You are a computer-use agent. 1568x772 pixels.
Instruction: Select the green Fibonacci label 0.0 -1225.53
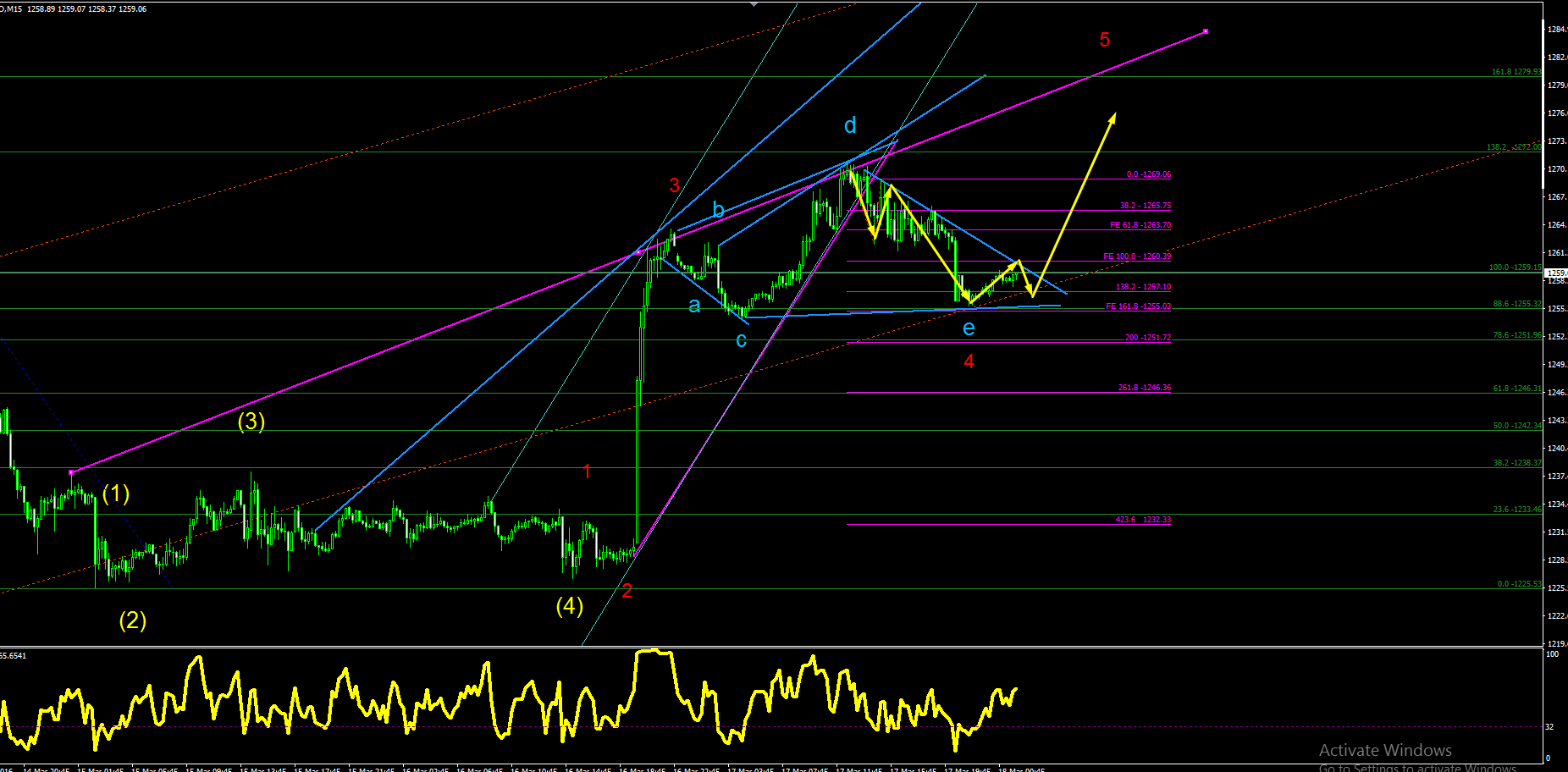tap(1520, 584)
